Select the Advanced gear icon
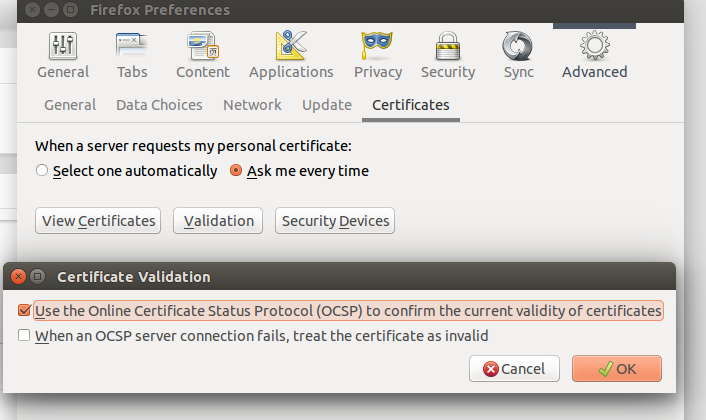Screen dimensions: 706x420 click(594, 47)
